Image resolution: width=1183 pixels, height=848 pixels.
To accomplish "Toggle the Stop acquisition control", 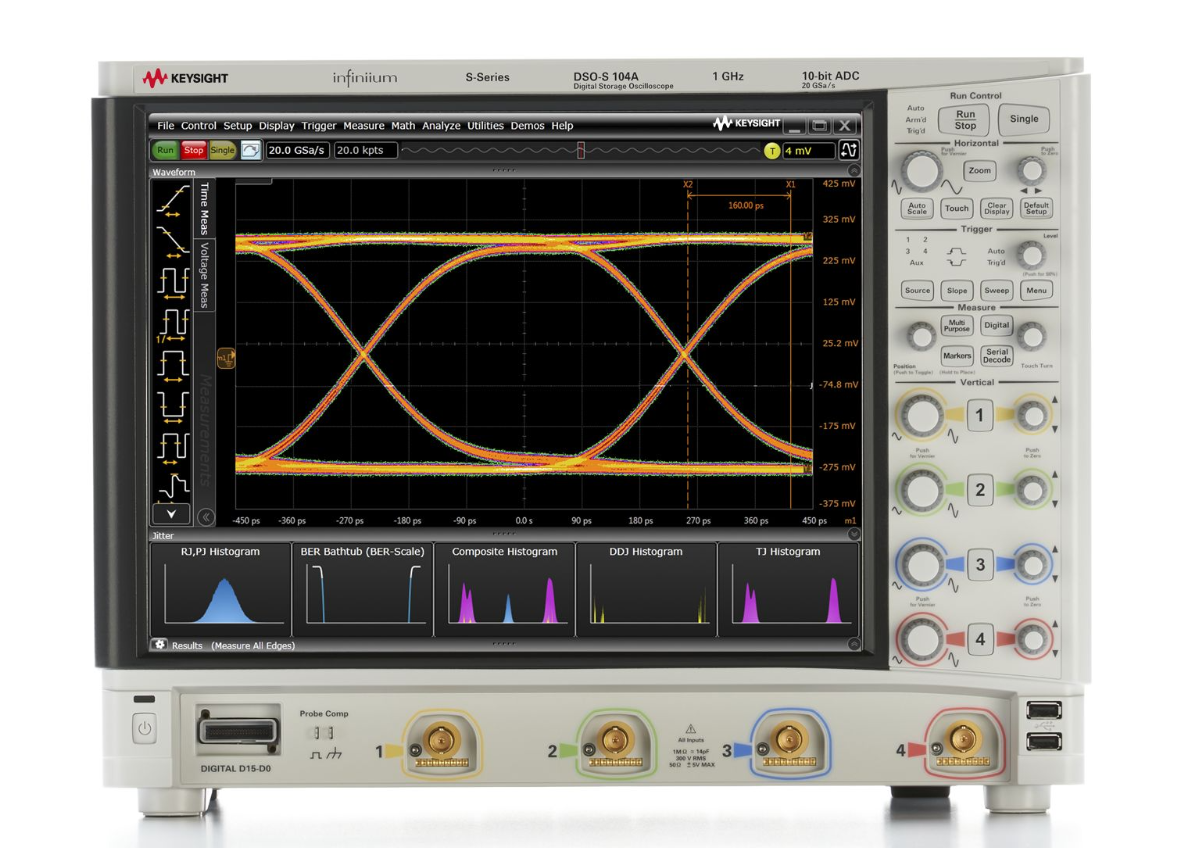I will (x=193, y=150).
